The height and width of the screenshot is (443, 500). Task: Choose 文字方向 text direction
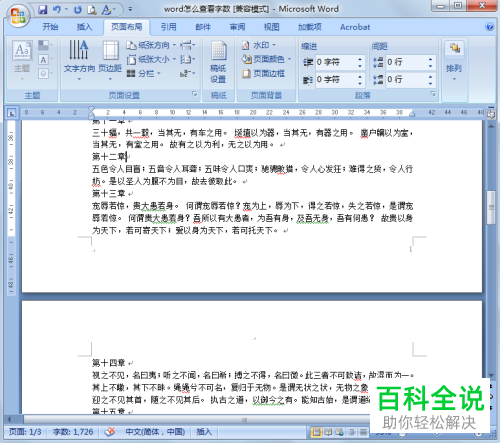pyautogui.click(x=79, y=60)
